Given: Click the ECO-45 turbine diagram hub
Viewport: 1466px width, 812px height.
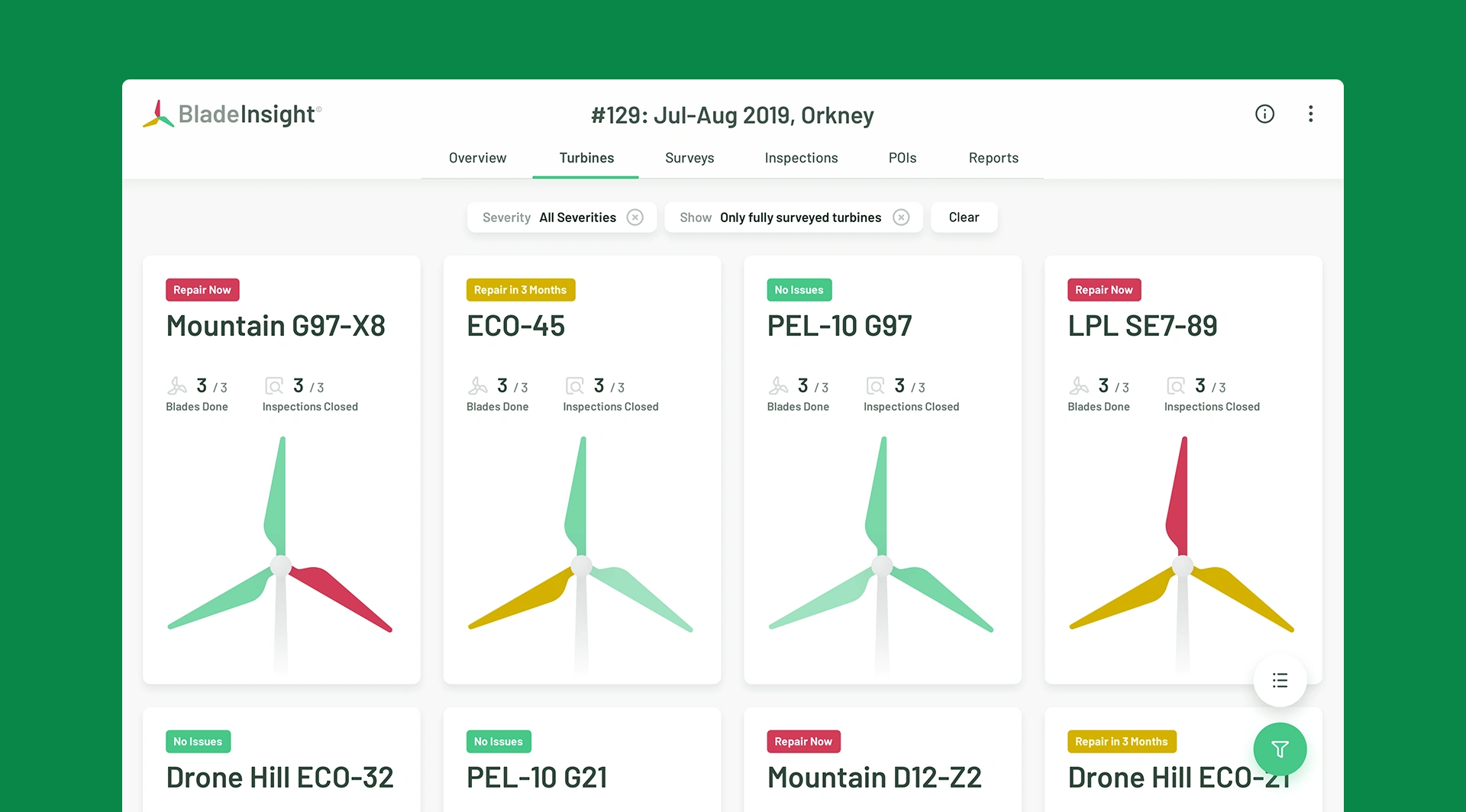Looking at the screenshot, I should click(x=582, y=565).
